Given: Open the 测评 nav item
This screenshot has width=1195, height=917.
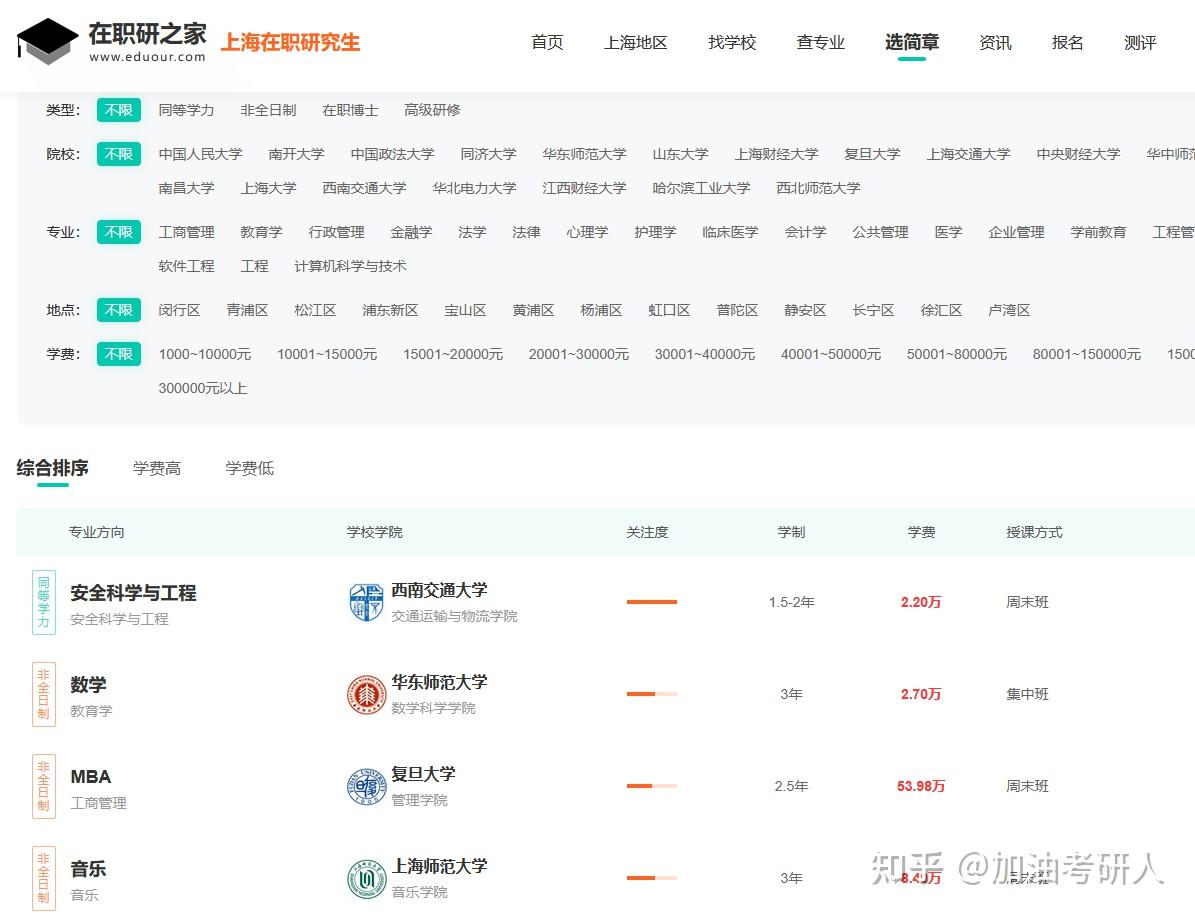Looking at the screenshot, I should pos(1140,43).
